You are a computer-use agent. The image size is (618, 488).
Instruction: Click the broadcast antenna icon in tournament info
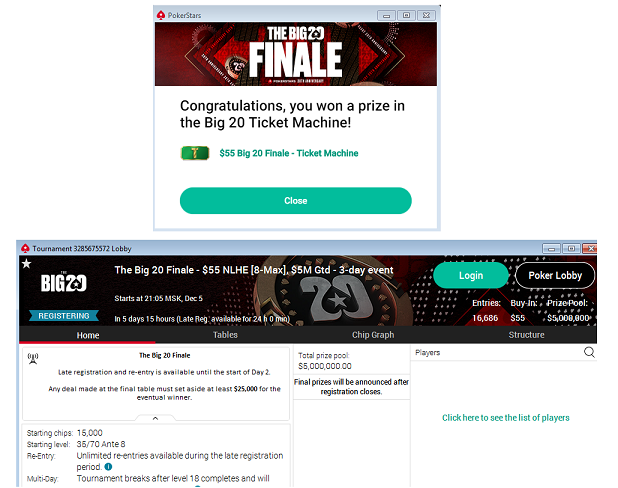coord(33,358)
